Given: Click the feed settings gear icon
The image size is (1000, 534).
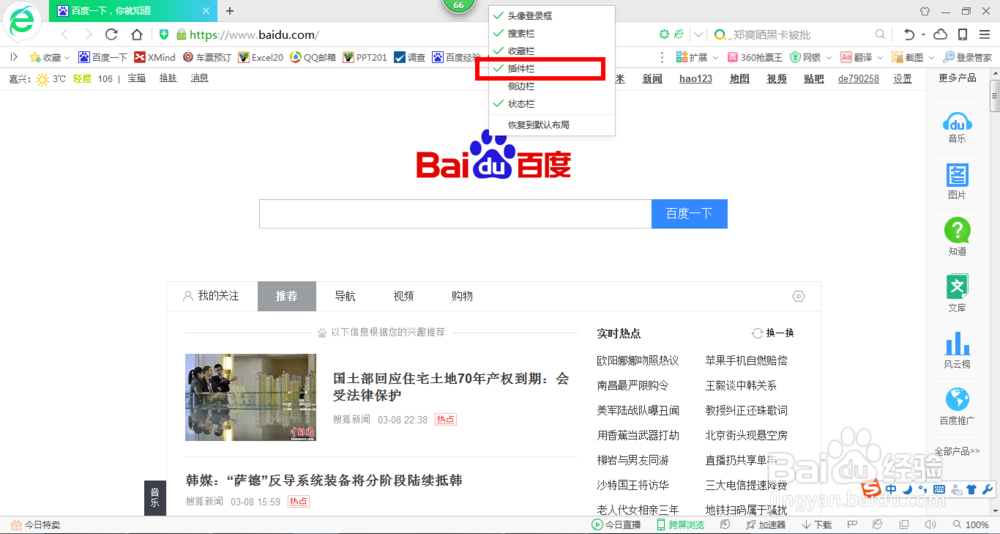Looking at the screenshot, I should [x=798, y=296].
